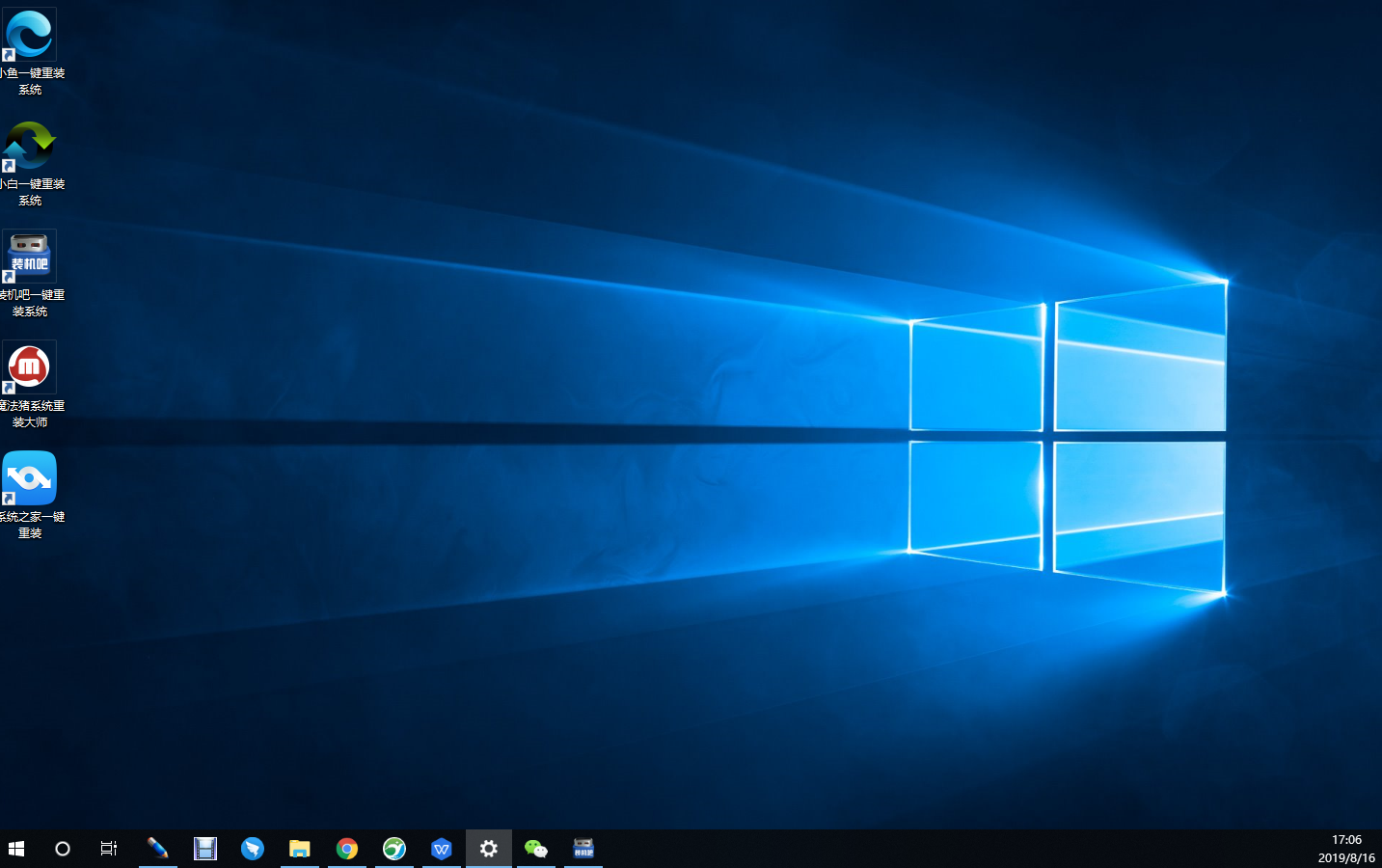Click the 装机吧 icon in the taskbar

click(x=583, y=849)
